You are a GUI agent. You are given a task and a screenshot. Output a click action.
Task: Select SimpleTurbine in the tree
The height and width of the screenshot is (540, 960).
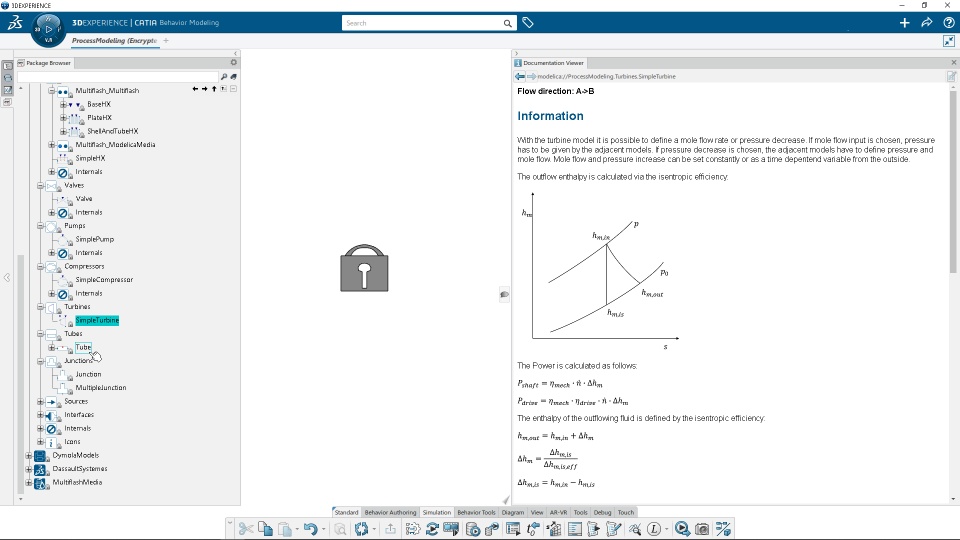[x=97, y=320]
